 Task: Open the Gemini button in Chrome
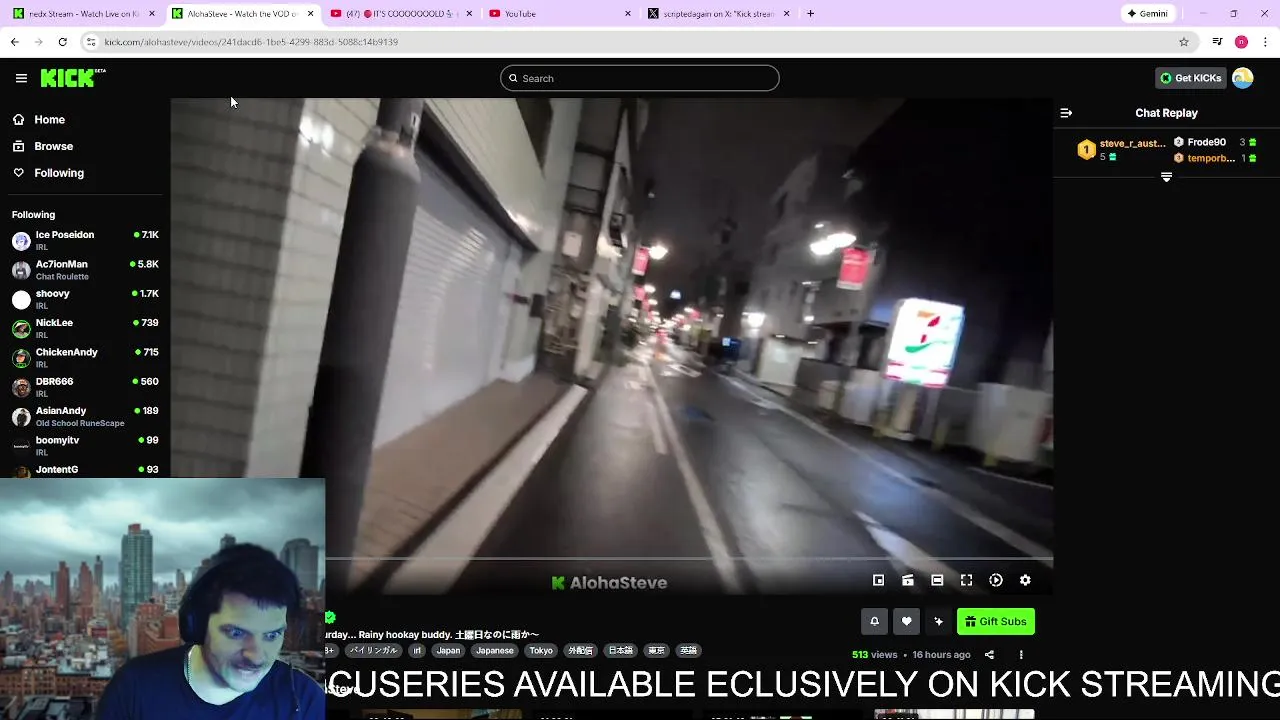pos(1148,14)
